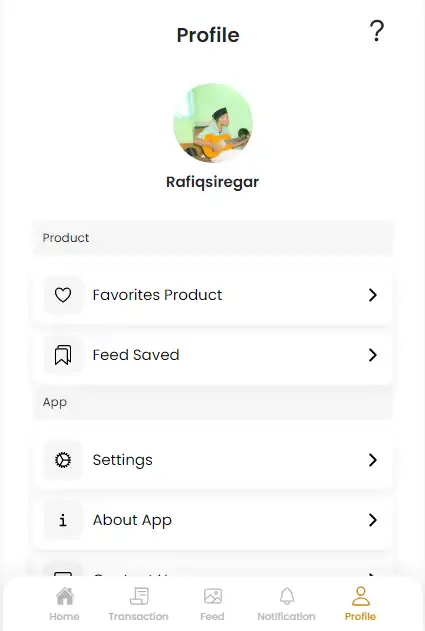Select the Notification tab label
This screenshot has width=425, height=631.
click(x=287, y=617)
